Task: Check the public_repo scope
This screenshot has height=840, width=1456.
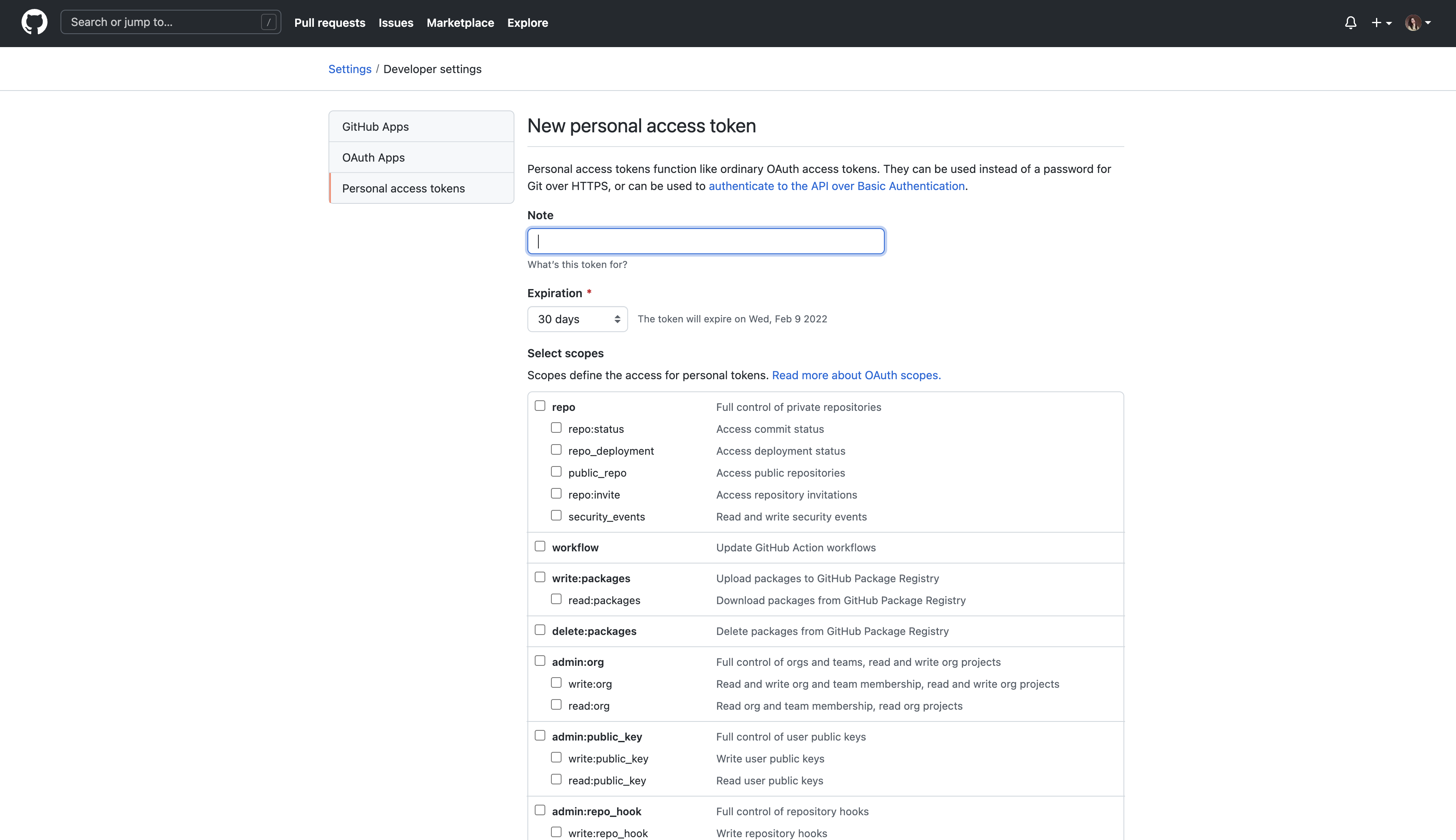Action: point(556,471)
